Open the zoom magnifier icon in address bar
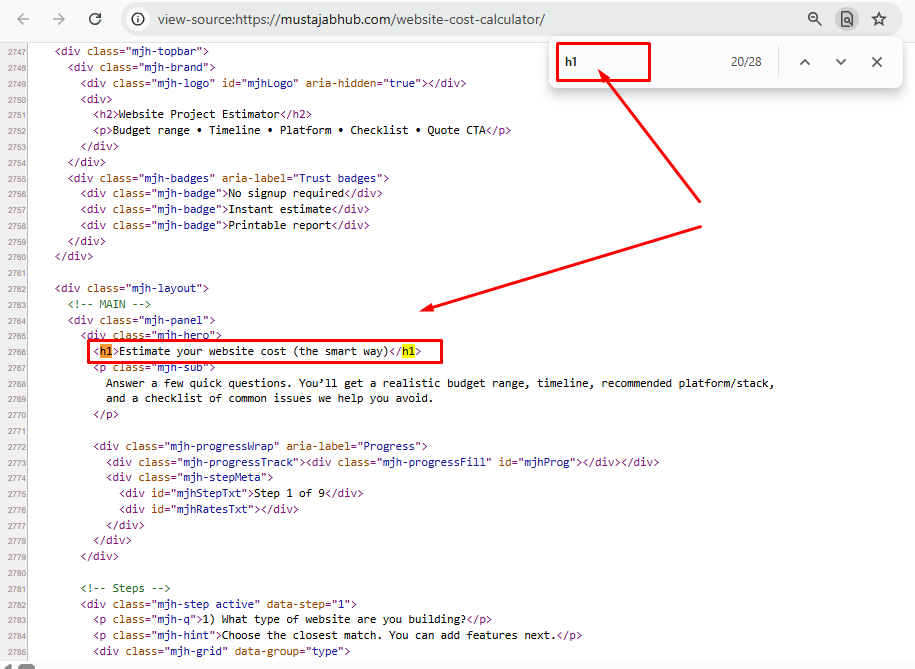The height and width of the screenshot is (669, 915). (x=815, y=19)
